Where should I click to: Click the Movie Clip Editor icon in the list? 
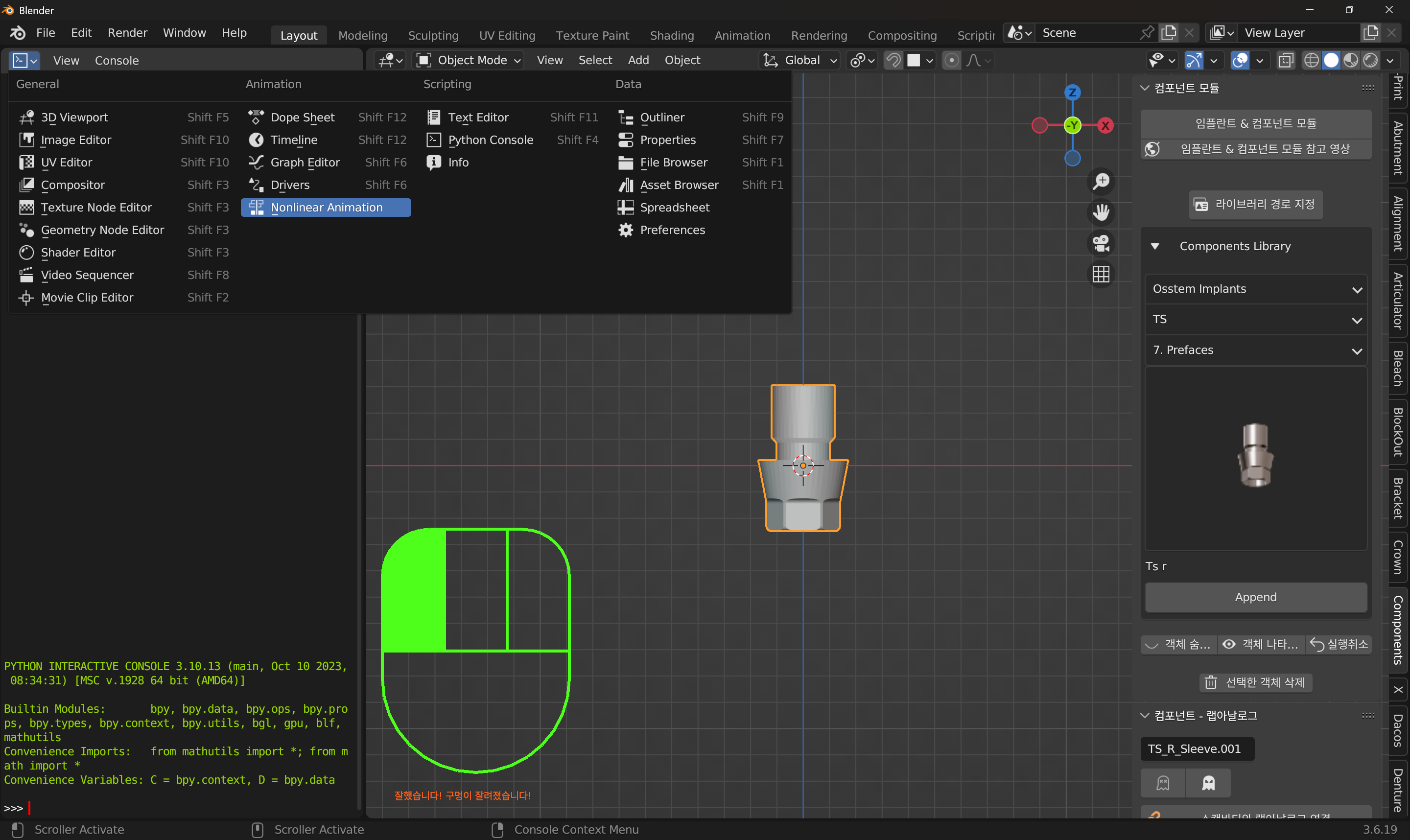26,298
